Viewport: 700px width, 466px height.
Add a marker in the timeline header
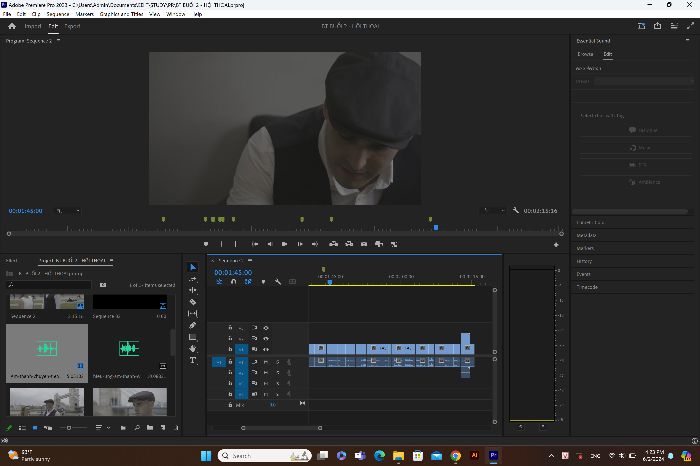click(263, 282)
